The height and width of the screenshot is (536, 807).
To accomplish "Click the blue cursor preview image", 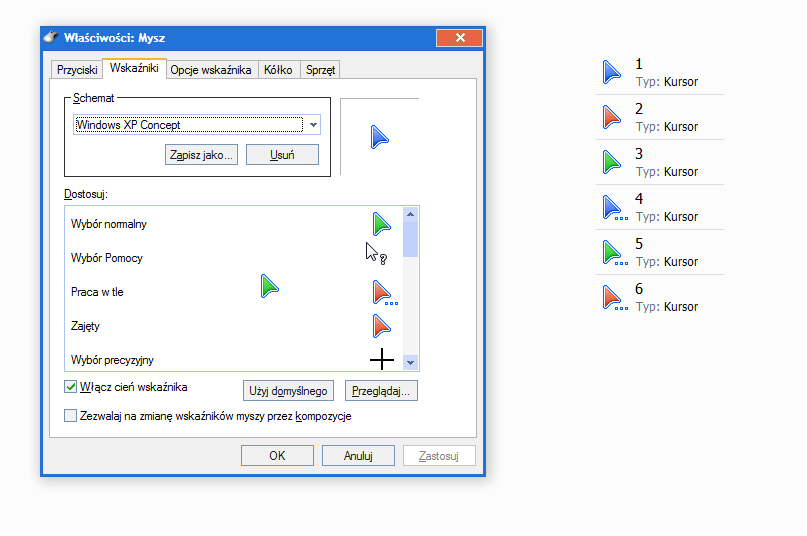I will [379, 137].
